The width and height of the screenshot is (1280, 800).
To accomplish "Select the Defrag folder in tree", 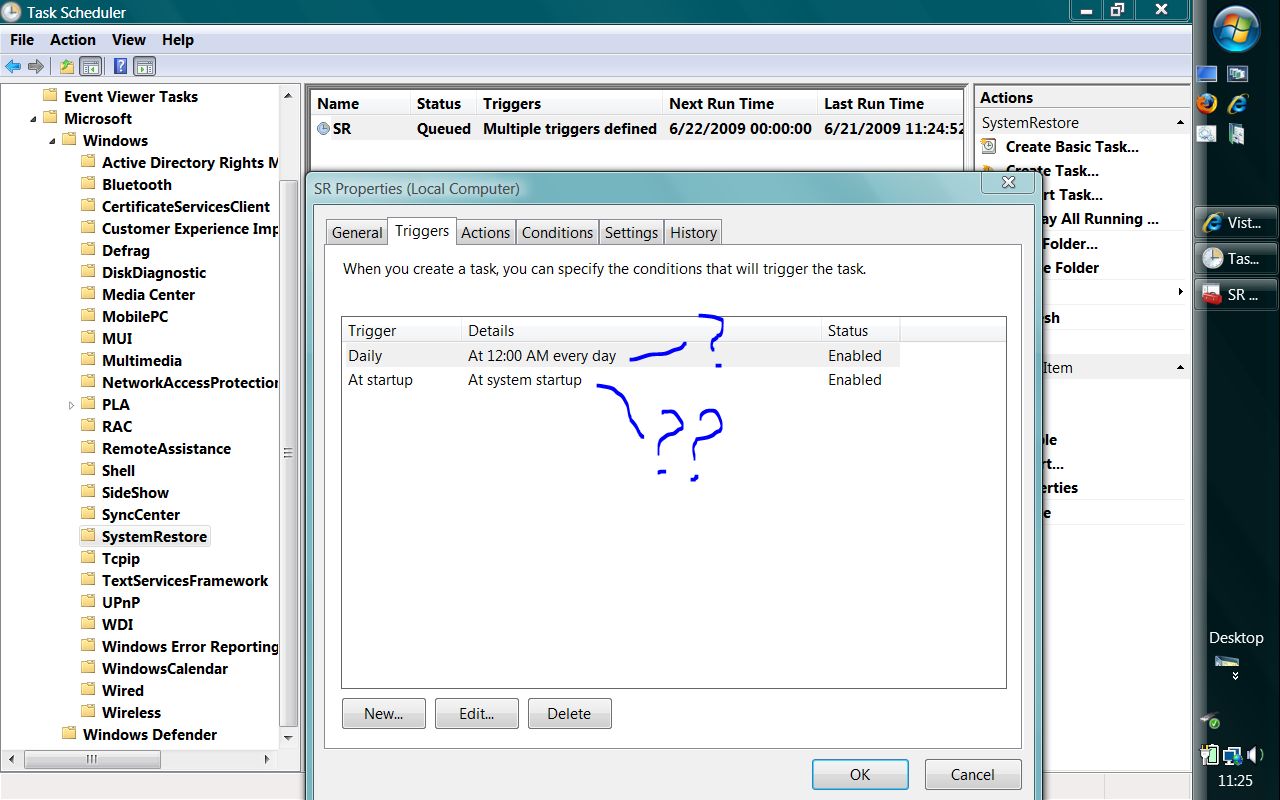I will (x=126, y=250).
